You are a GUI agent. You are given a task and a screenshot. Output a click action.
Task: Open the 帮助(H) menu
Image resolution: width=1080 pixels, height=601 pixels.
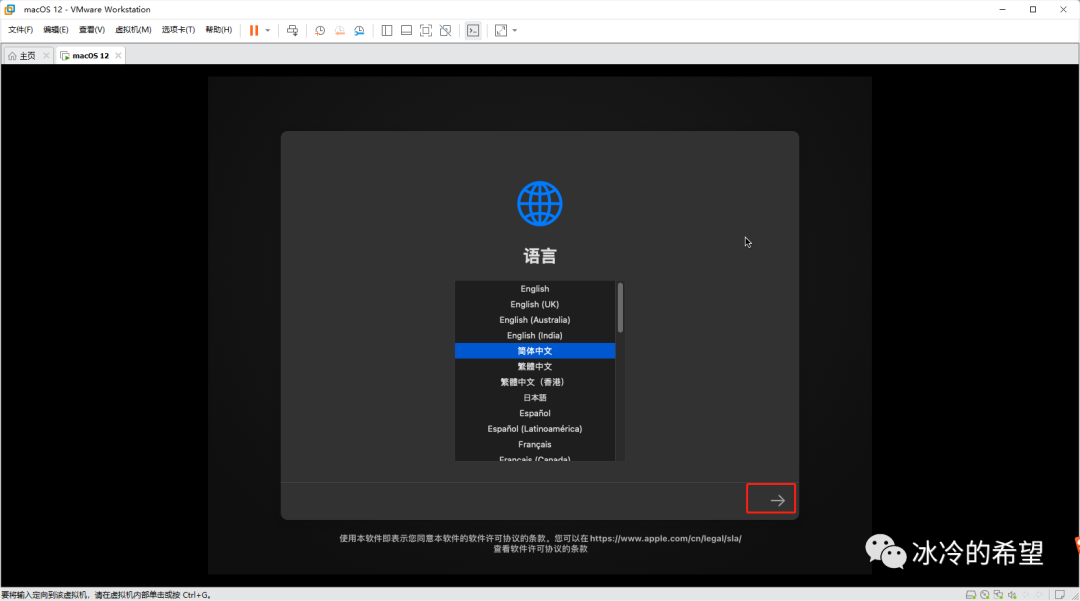tap(219, 30)
